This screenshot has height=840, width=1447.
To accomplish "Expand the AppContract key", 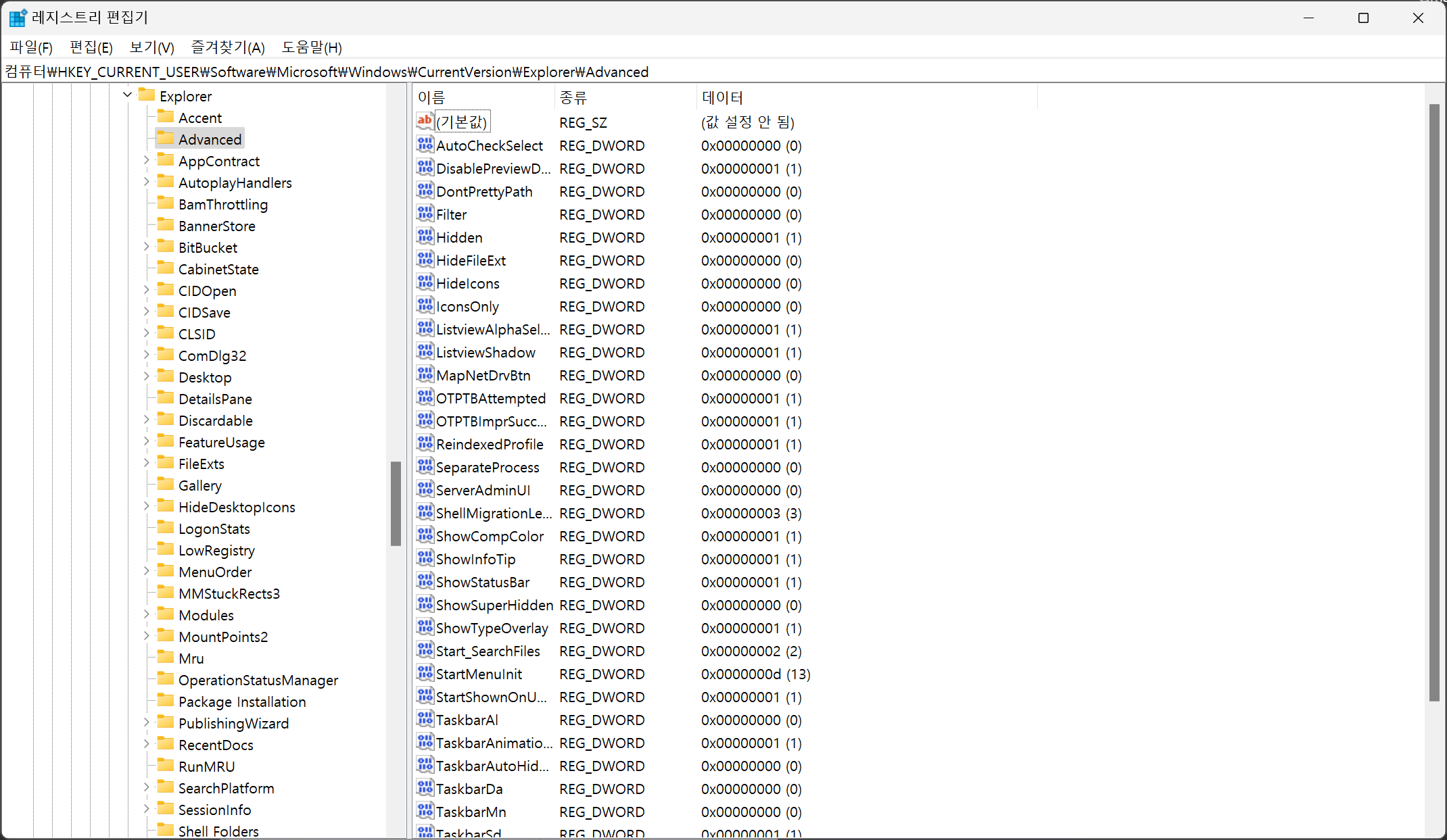I will click(x=146, y=161).
